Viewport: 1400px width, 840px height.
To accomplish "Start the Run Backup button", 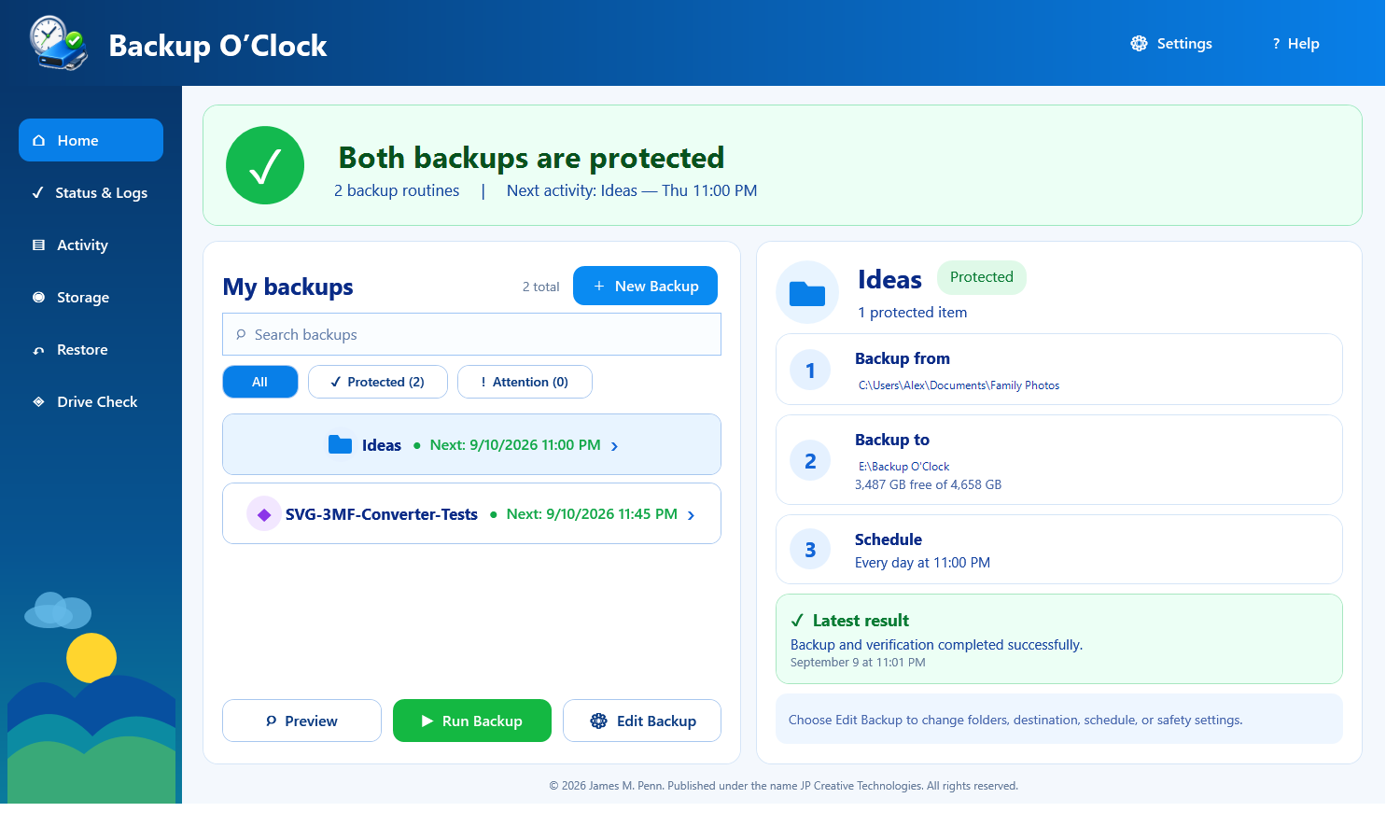I will point(472,721).
